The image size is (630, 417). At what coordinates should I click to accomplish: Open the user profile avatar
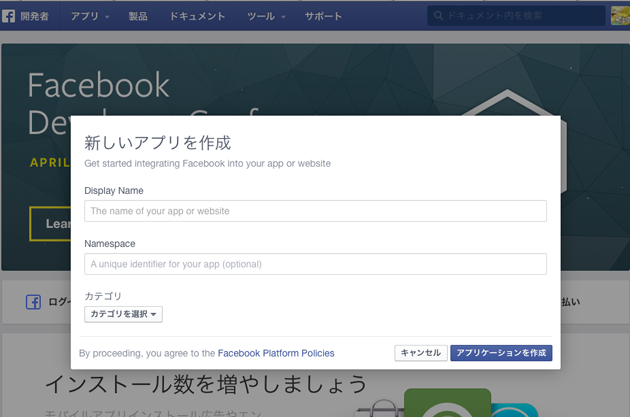pos(620,16)
